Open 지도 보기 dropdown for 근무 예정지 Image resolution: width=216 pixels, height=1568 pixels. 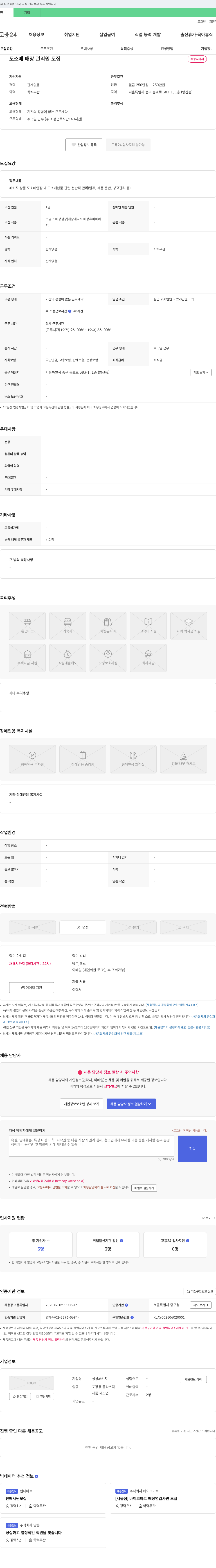point(201,372)
